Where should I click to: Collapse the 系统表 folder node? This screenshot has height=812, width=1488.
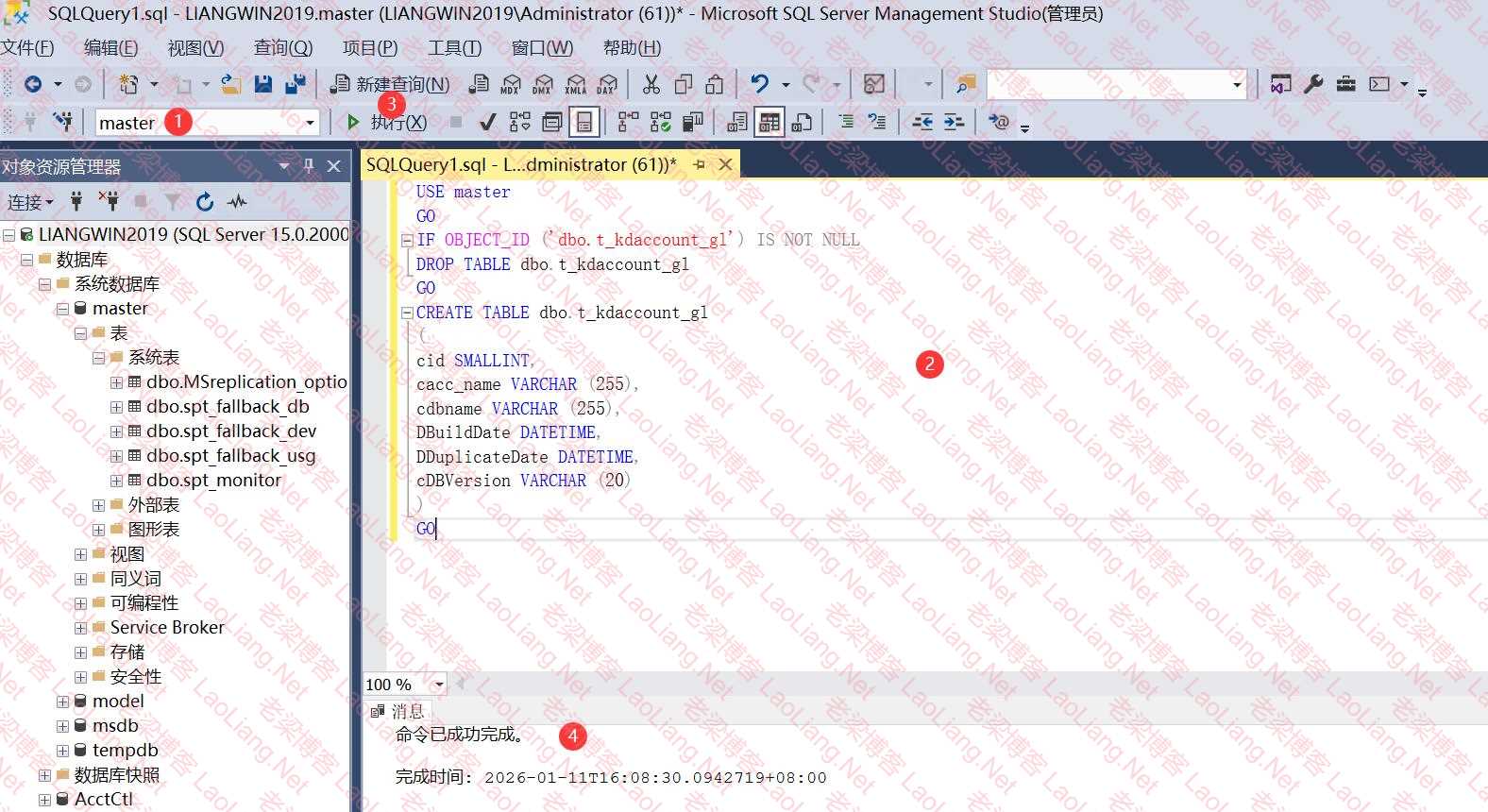coord(98,358)
